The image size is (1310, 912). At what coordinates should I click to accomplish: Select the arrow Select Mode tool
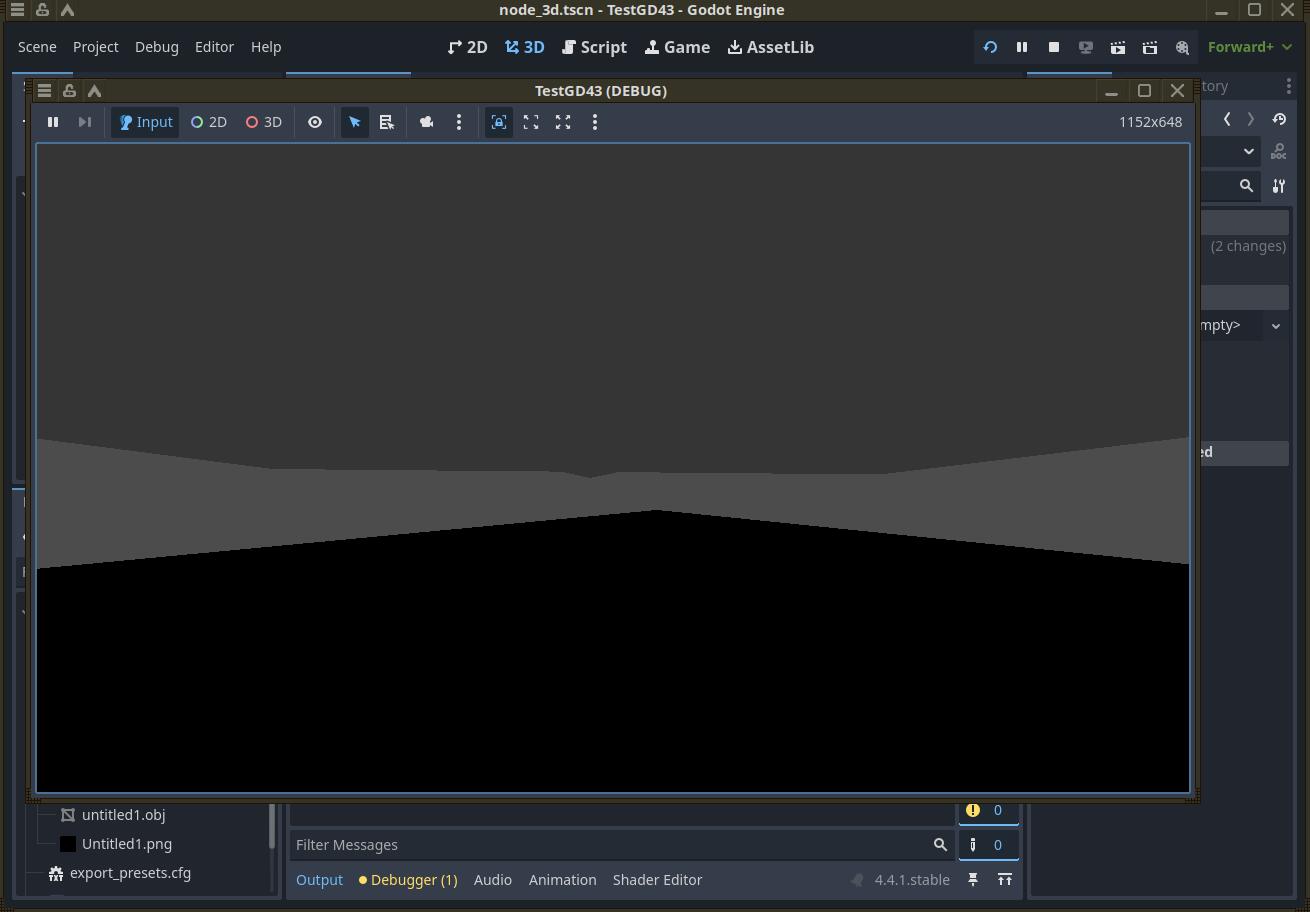(x=355, y=122)
